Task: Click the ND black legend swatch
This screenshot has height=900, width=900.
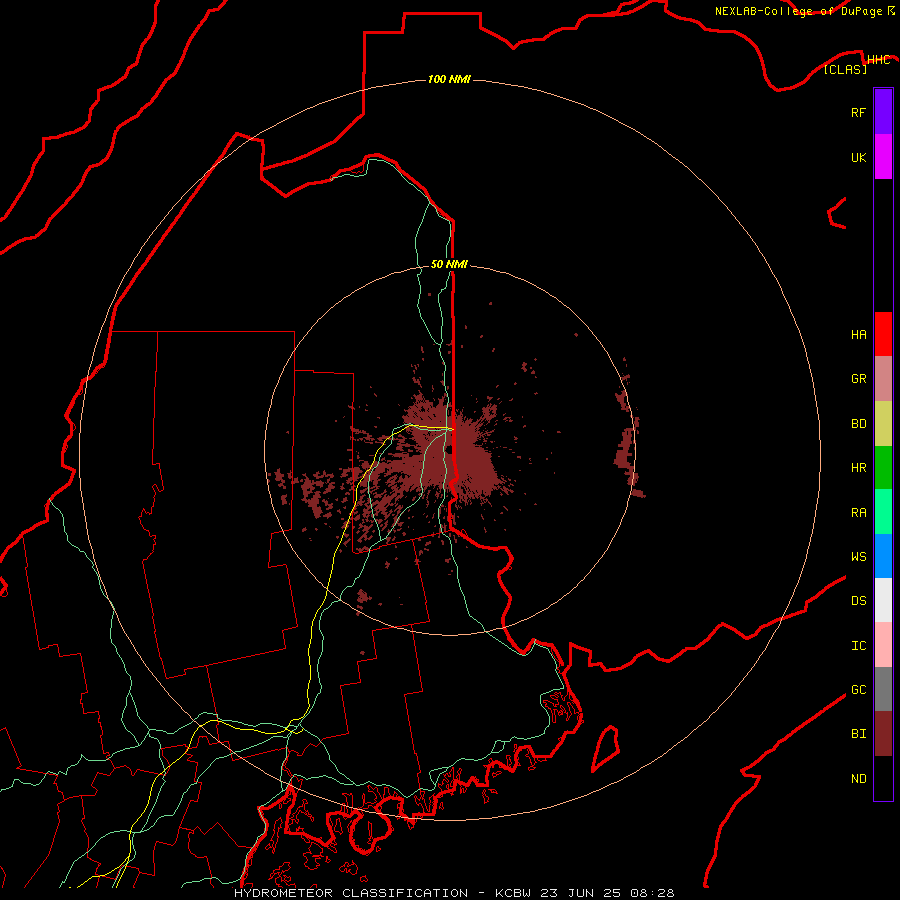Action: coord(883,778)
